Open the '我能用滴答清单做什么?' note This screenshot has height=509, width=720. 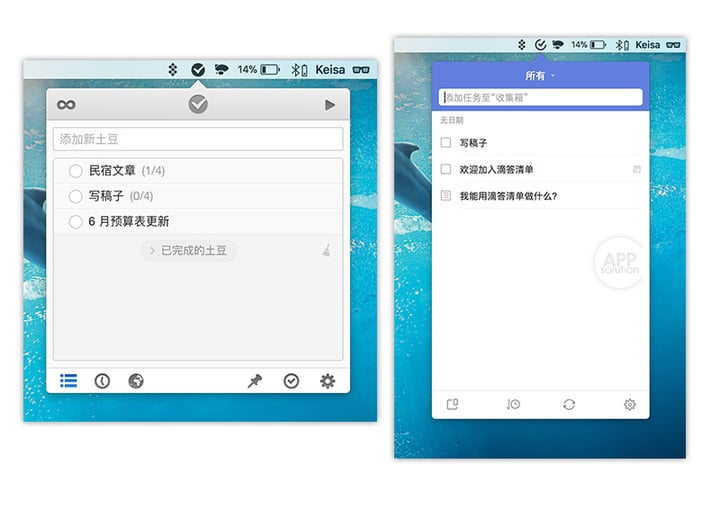pos(508,196)
